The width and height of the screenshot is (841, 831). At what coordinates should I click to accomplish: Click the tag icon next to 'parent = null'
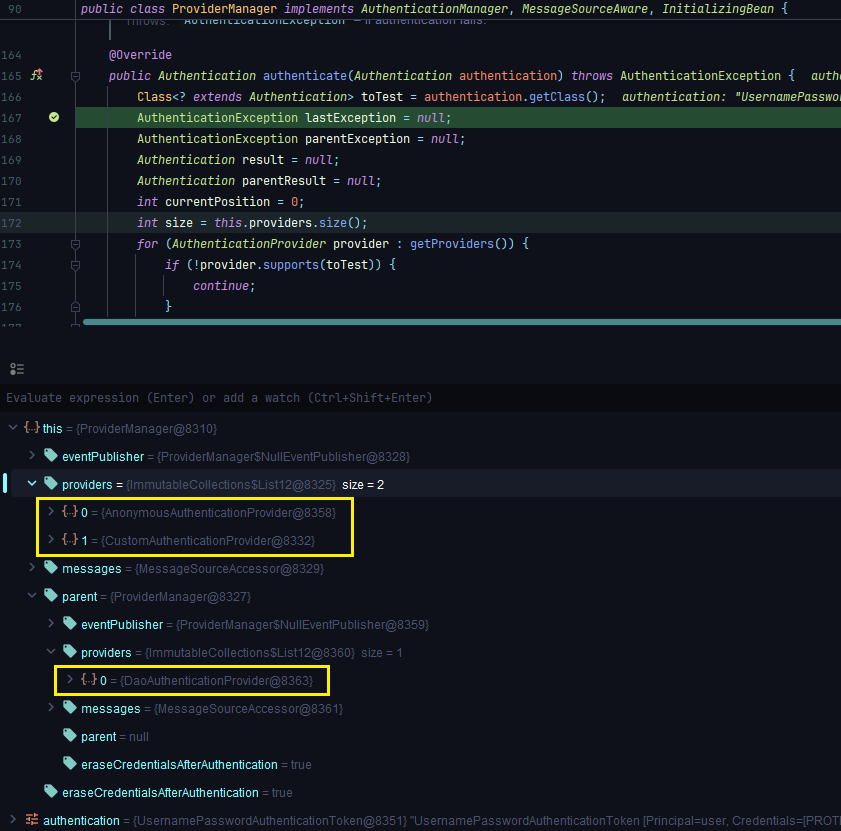[69, 736]
